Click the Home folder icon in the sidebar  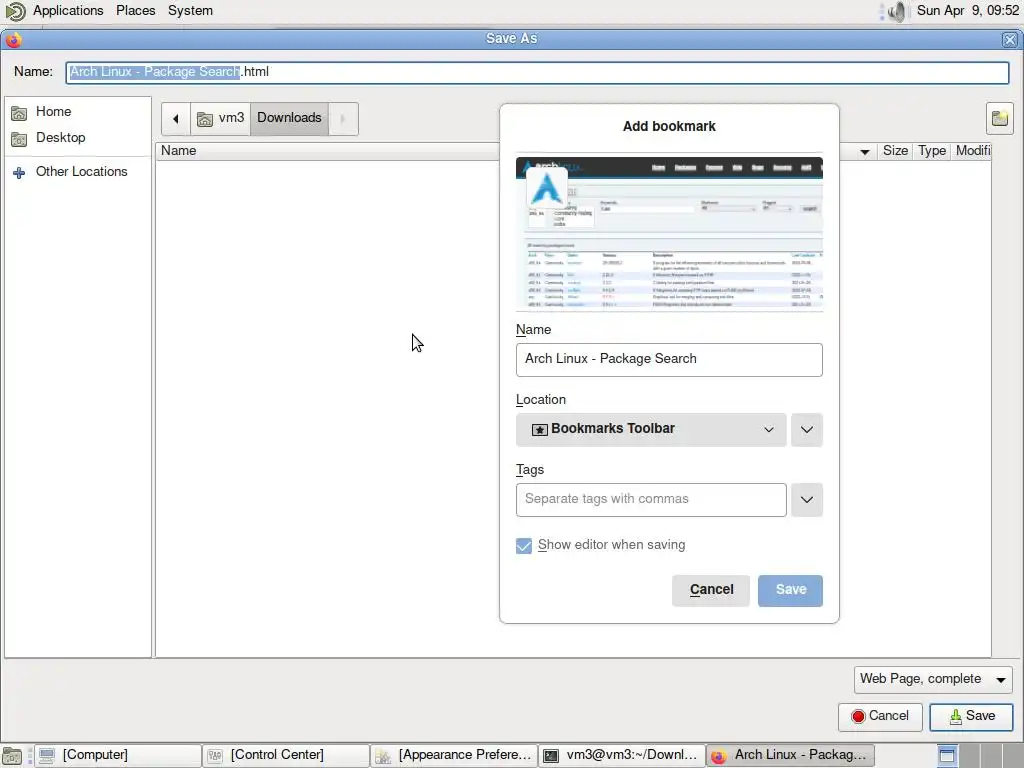click(19, 113)
